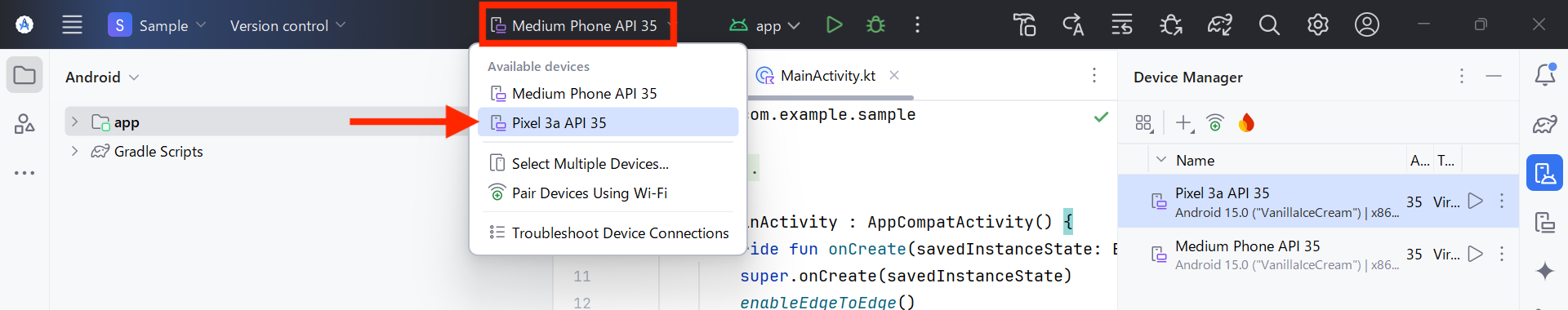Screen dimensions: 1568x310
Task: Click the Android Studio logo icon
Action: coord(24,25)
